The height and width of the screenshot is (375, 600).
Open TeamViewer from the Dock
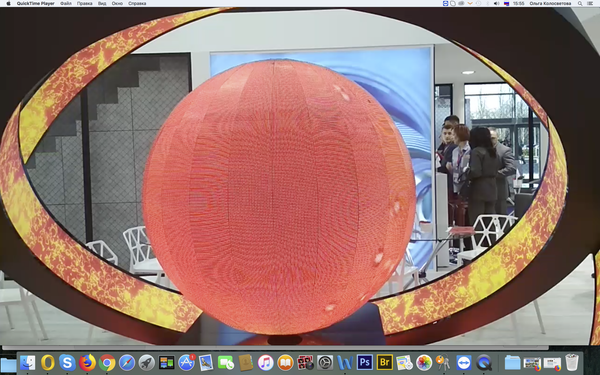click(x=464, y=362)
